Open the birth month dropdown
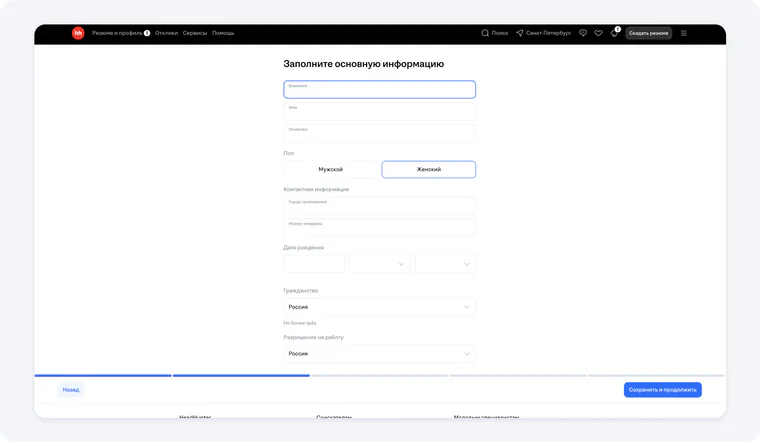The width and height of the screenshot is (760, 442). [x=380, y=264]
